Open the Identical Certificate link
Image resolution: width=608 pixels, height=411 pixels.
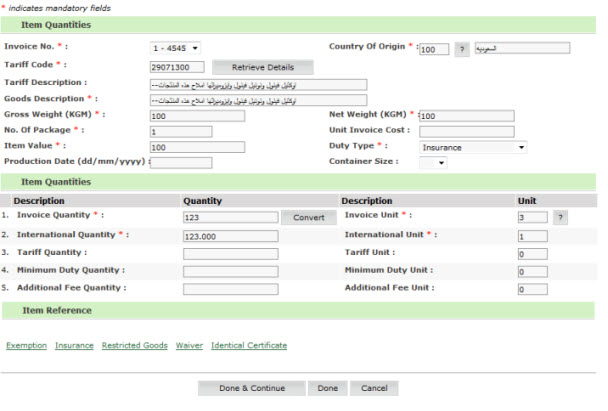249,346
